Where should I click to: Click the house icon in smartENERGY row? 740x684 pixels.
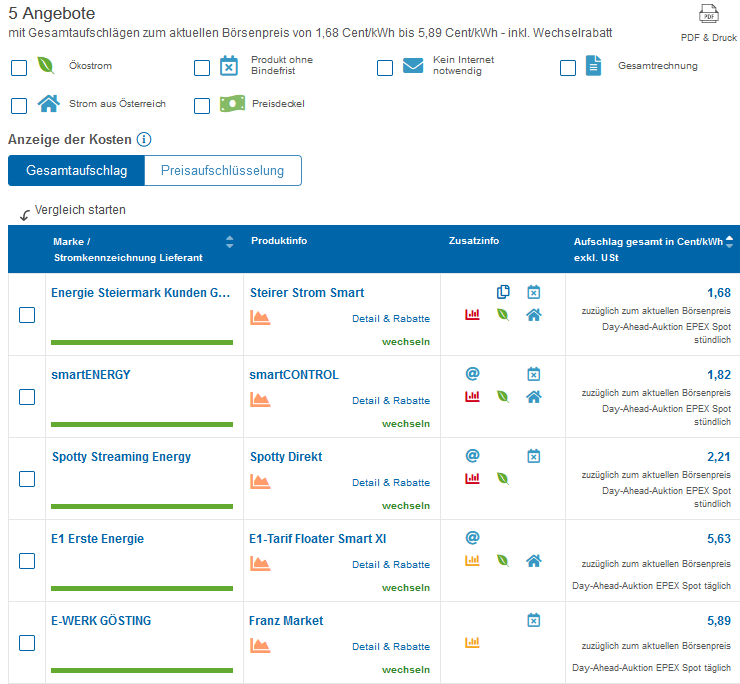coord(534,397)
